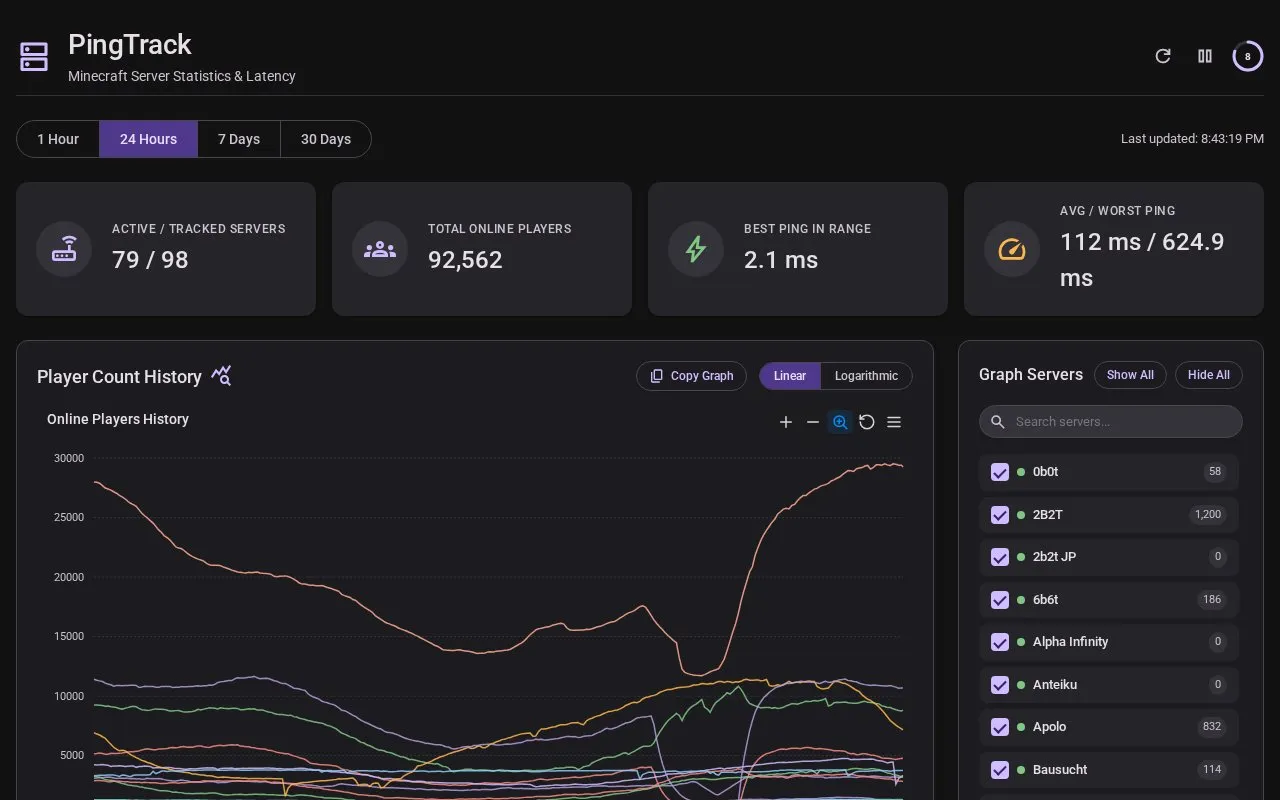1280x800 pixels.
Task: Click the speedometer icon in Avg/Worst Ping card
Action: pyautogui.click(x=1012, y=249)
